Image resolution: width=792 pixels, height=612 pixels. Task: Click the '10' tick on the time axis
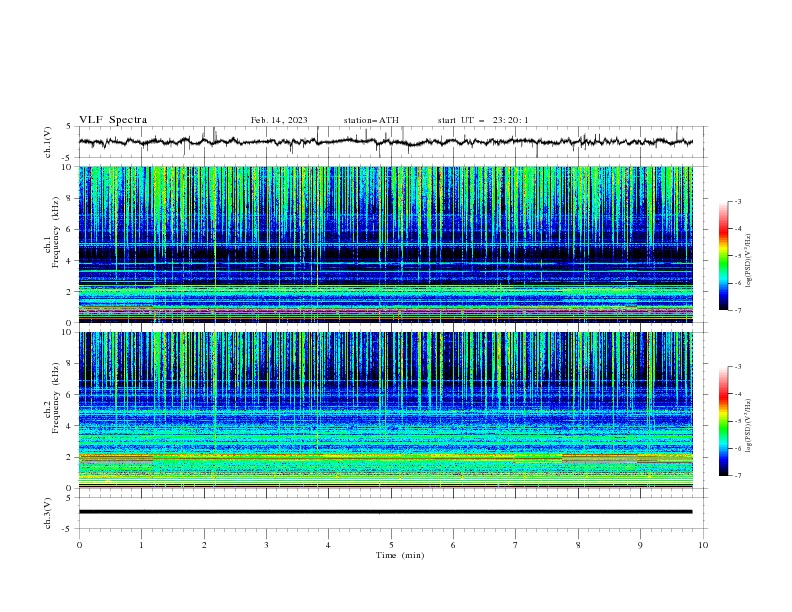click(703, 545)
